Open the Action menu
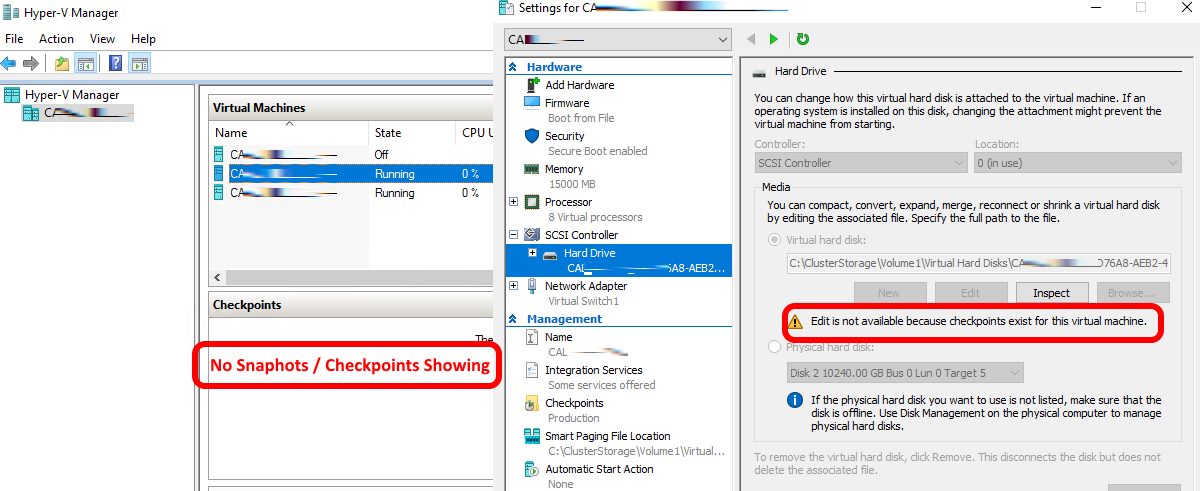 (x=56, y=39)
